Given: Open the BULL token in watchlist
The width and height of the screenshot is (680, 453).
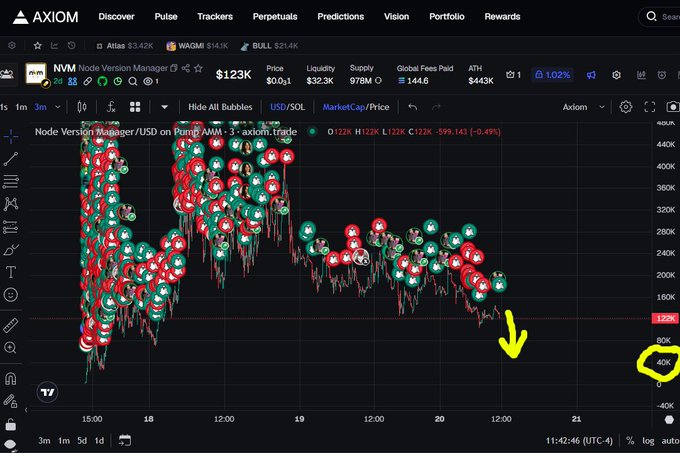Looking at the screenshot, I should 269,46.
